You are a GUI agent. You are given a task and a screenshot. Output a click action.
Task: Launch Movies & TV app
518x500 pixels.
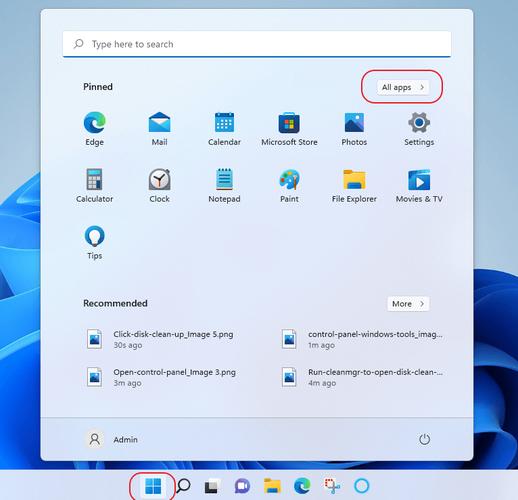(x=419, y=185)
